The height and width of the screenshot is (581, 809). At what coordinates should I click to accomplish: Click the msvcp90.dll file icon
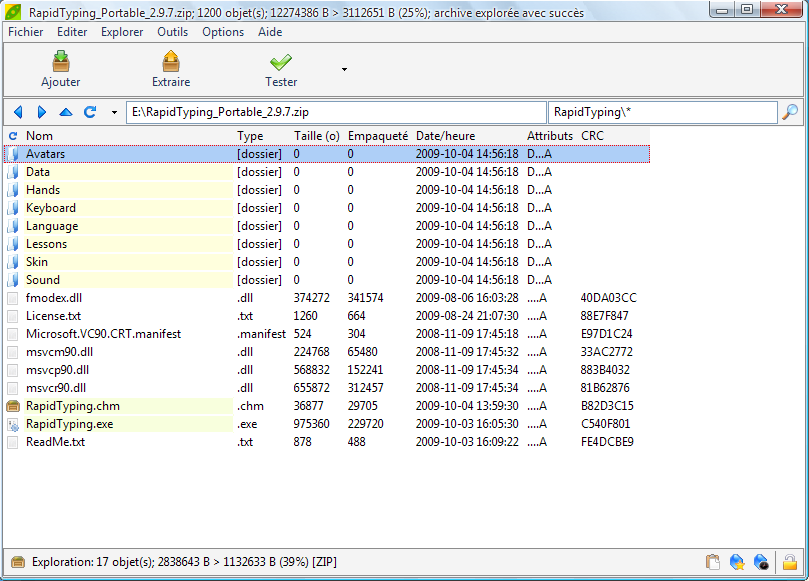pyautogui.click(x=13, y=370)
